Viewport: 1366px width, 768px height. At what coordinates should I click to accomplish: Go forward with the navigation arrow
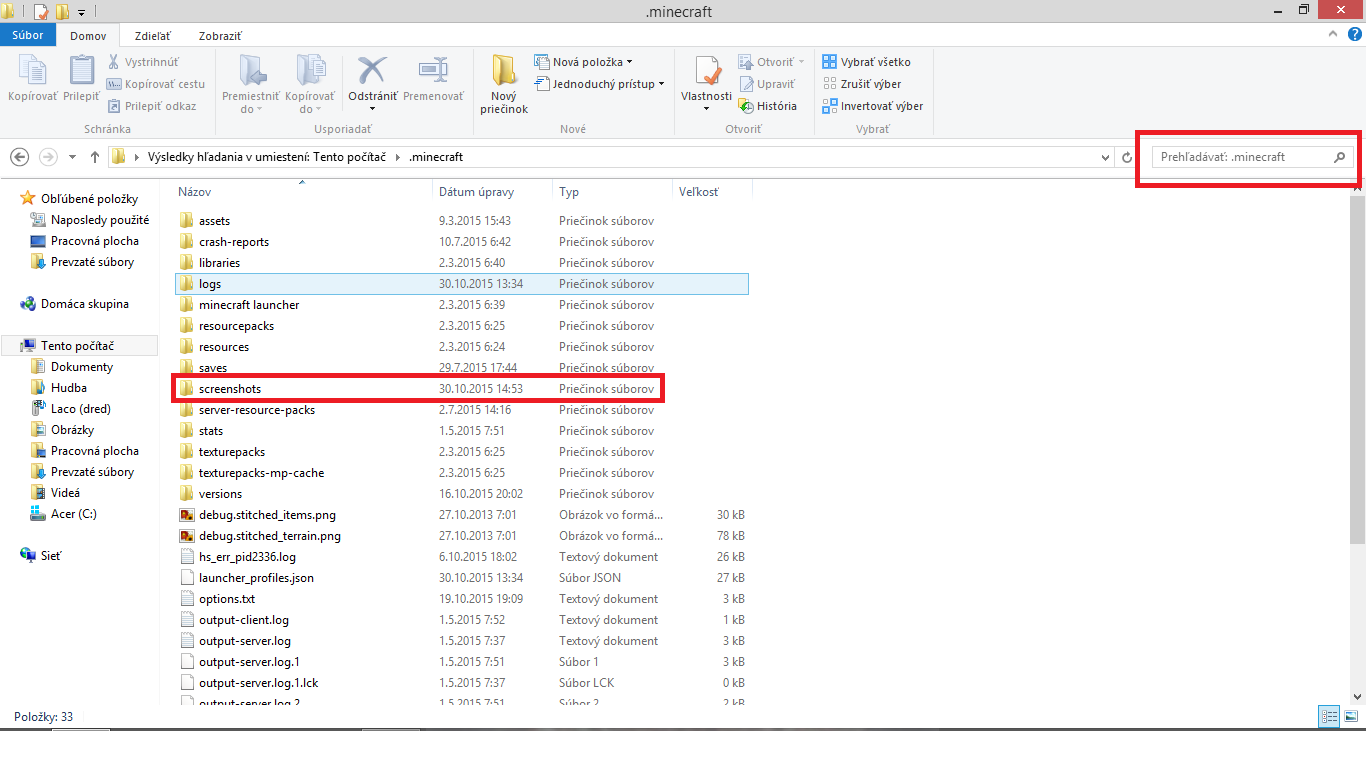pos(47,157)
